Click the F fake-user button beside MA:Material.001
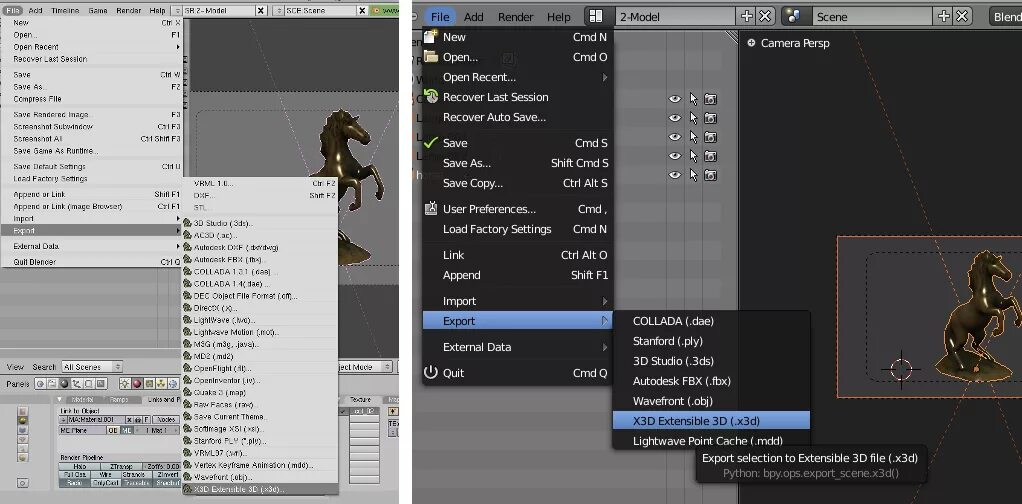The height and width of the screenshot is (504, 1022). pyautogui.click(x=147, y=420)
